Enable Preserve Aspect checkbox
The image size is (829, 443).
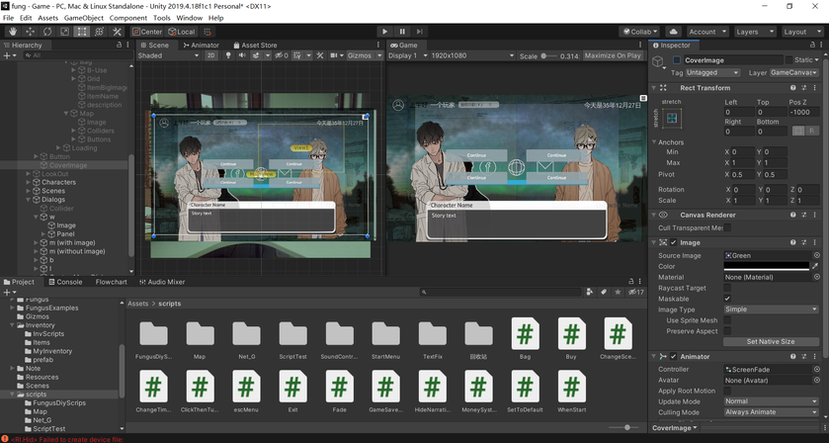[x=727, y=331]
